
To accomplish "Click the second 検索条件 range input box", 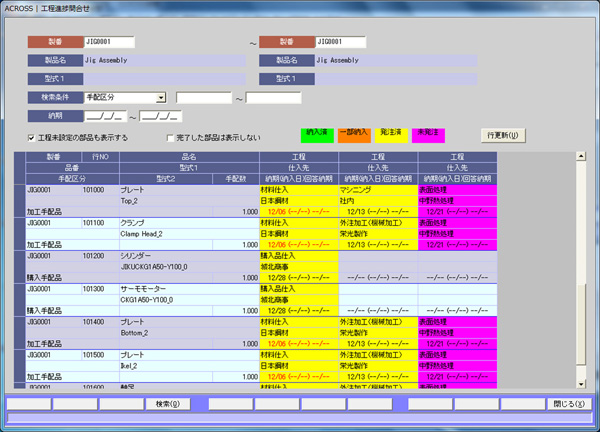I will pyautogui.click(x=273, y=98).
